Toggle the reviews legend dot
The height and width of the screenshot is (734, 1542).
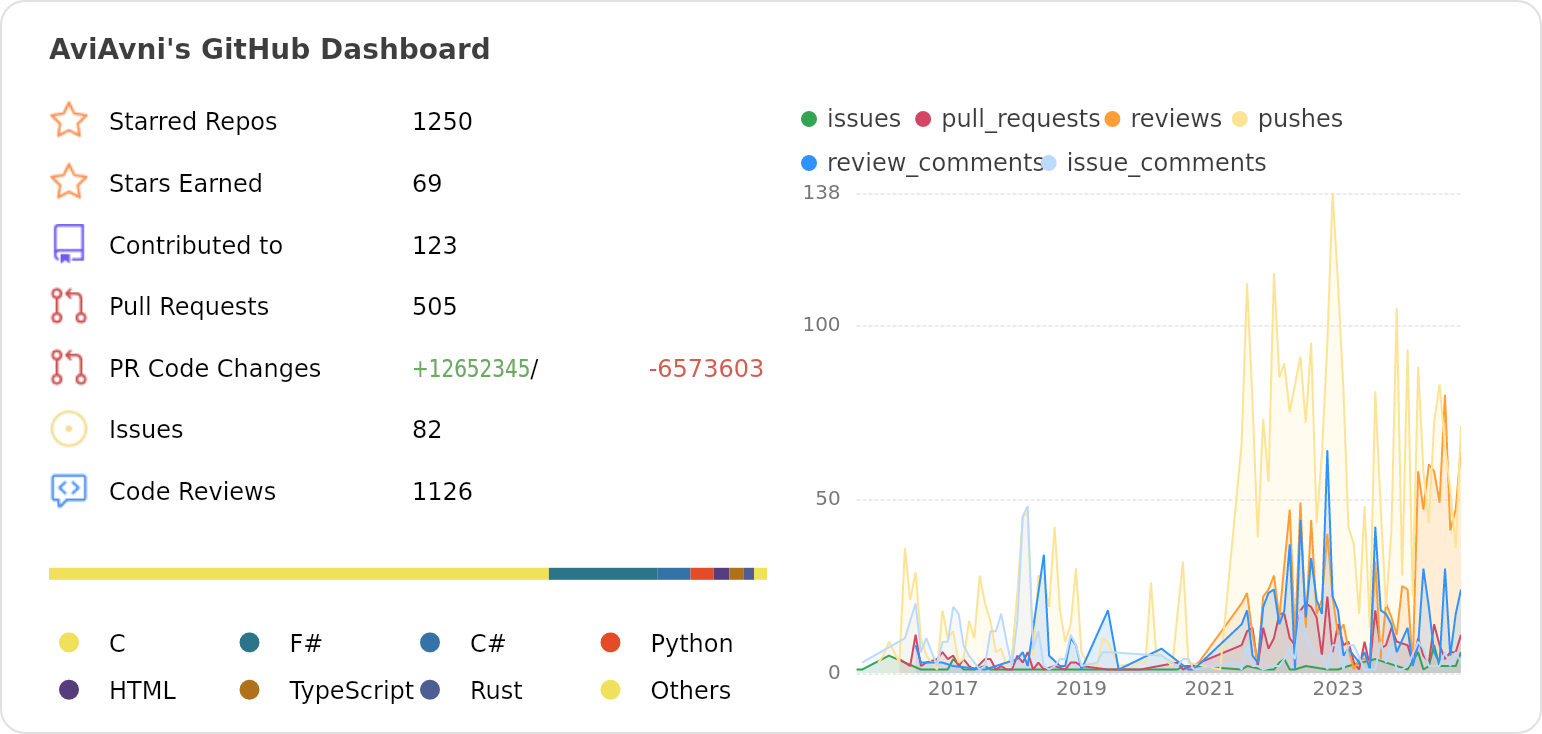click(x=1112, y=119)
